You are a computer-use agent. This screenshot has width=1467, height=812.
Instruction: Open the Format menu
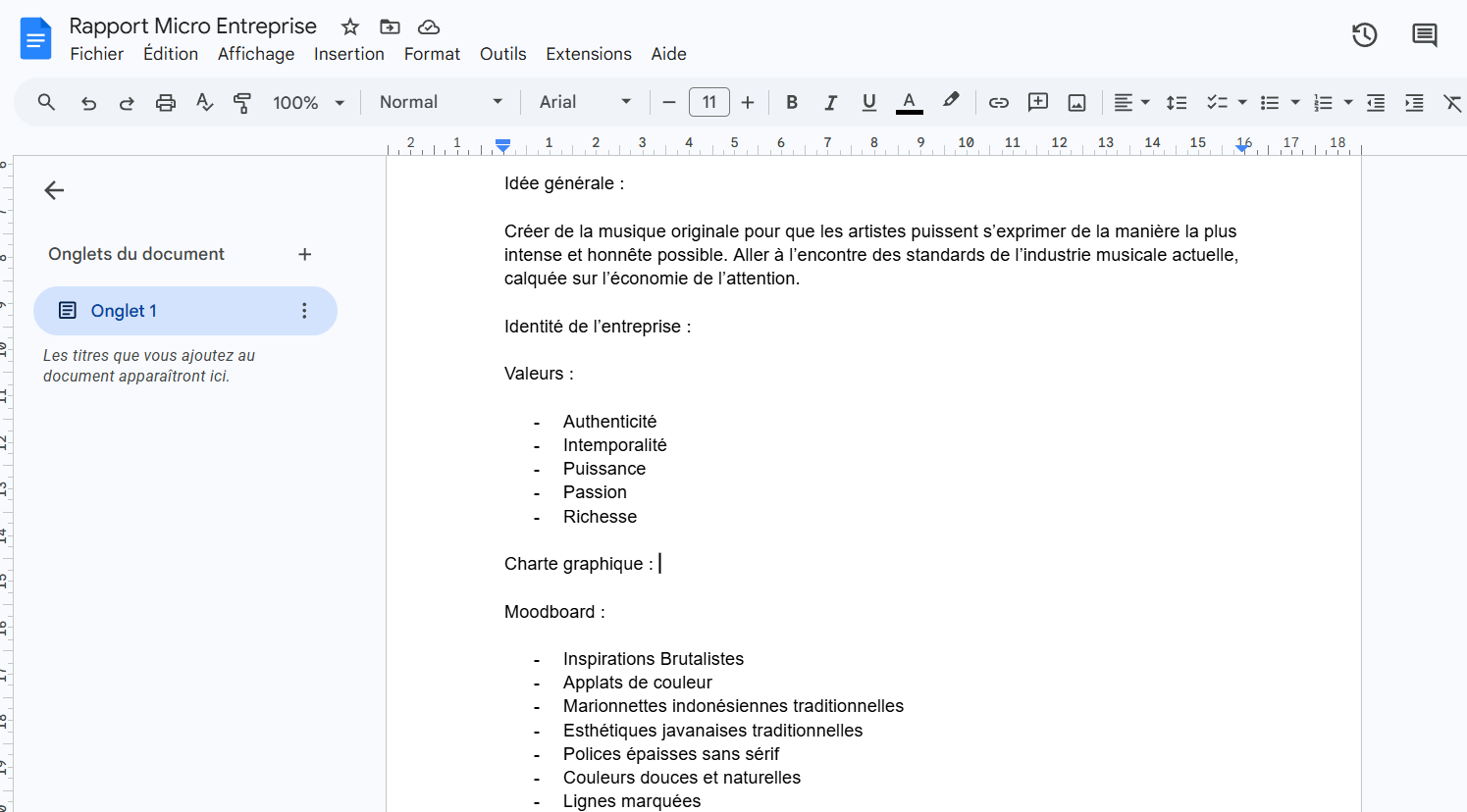click(432, 54)
